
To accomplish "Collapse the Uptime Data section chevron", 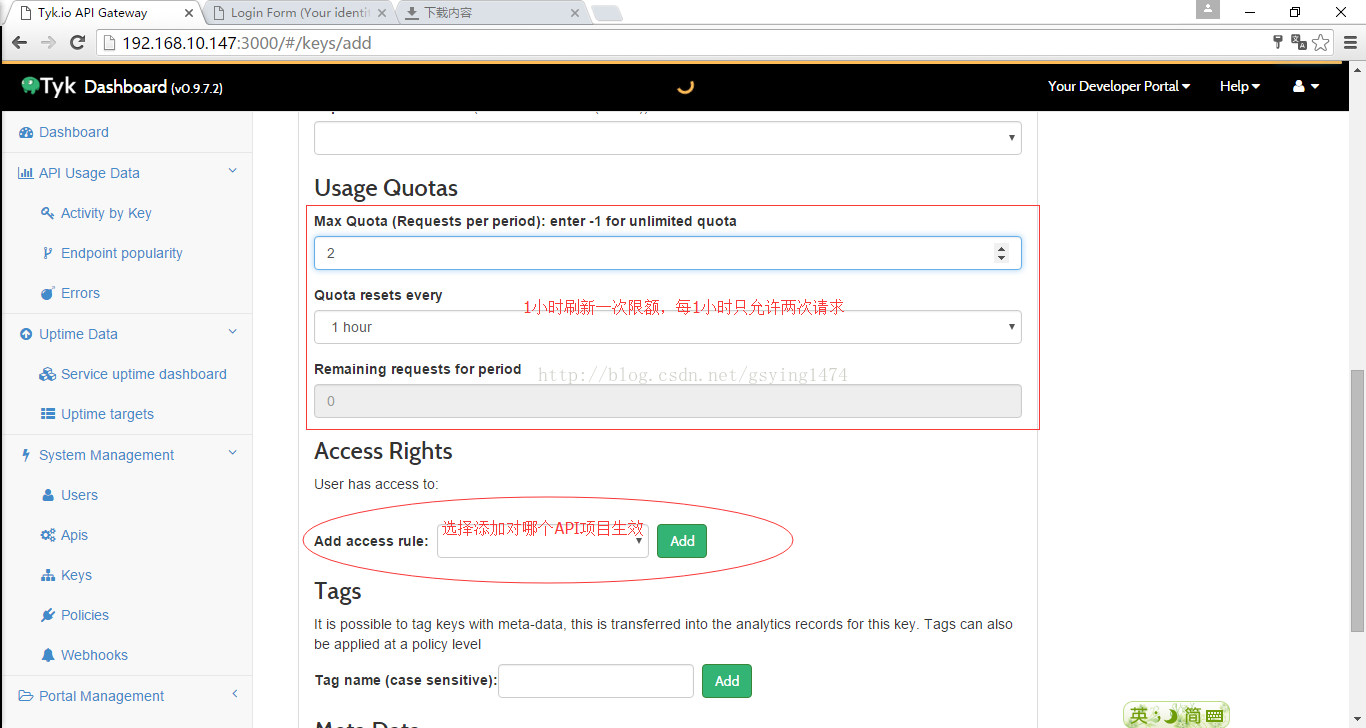I will [233, 333].
